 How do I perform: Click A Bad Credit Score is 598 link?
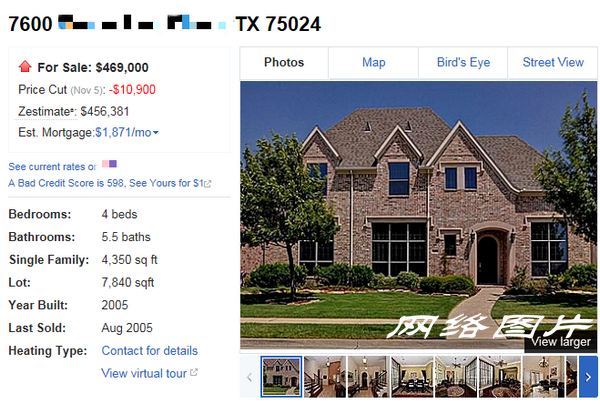point(106,183)
